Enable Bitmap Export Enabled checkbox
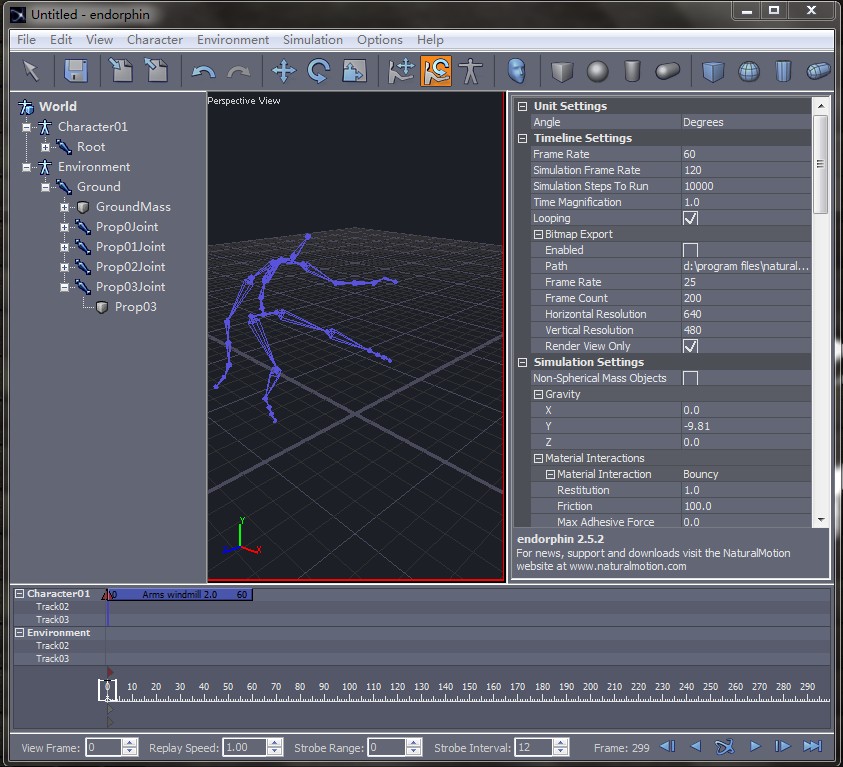Viewport: 843px width, 767px height. [x=690, y=250]
